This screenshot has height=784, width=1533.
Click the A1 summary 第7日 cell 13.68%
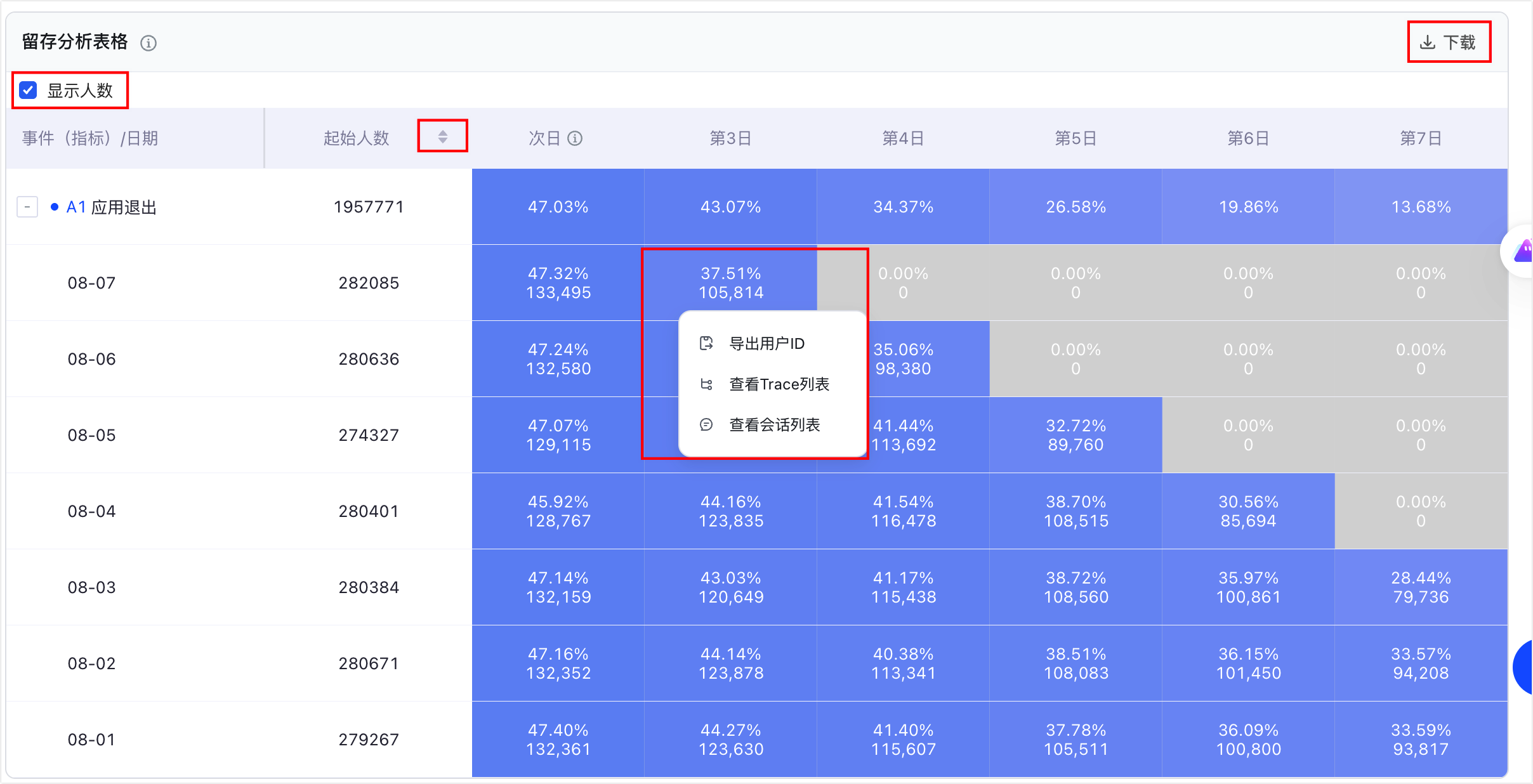[x=1421, y=207]
